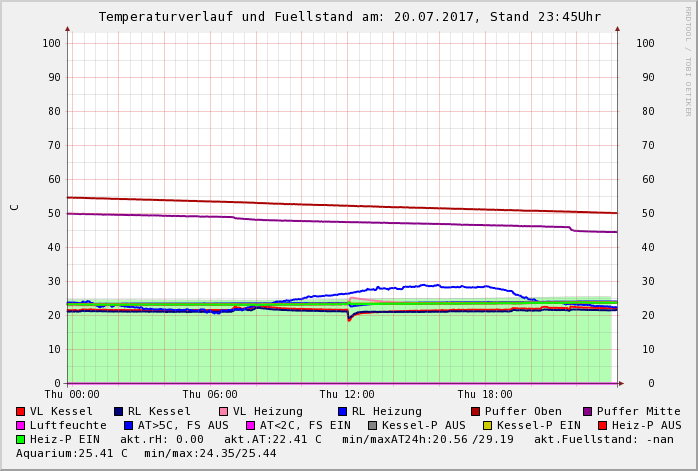Click the purple Puffer Mitte legend box
The image size is (698, 471).
click(587, 412)
